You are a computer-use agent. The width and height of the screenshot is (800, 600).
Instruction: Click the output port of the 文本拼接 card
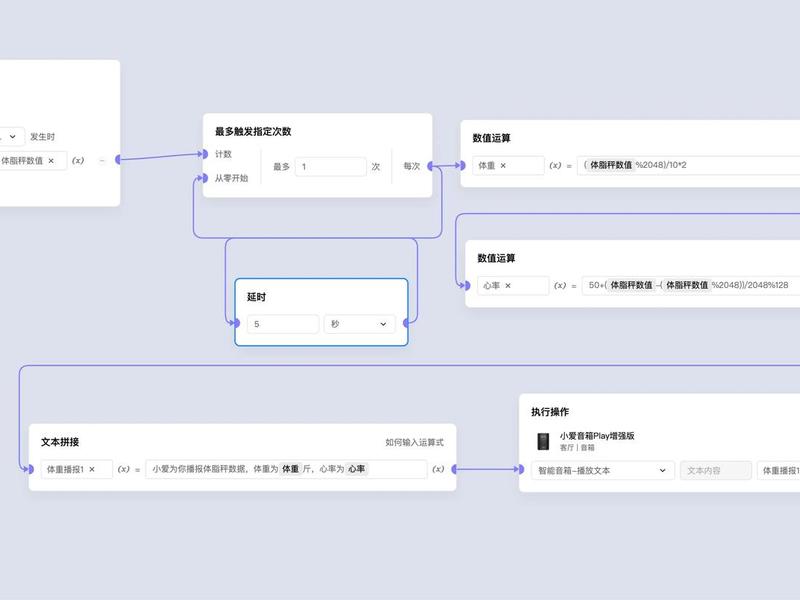(x=455, y=469)
